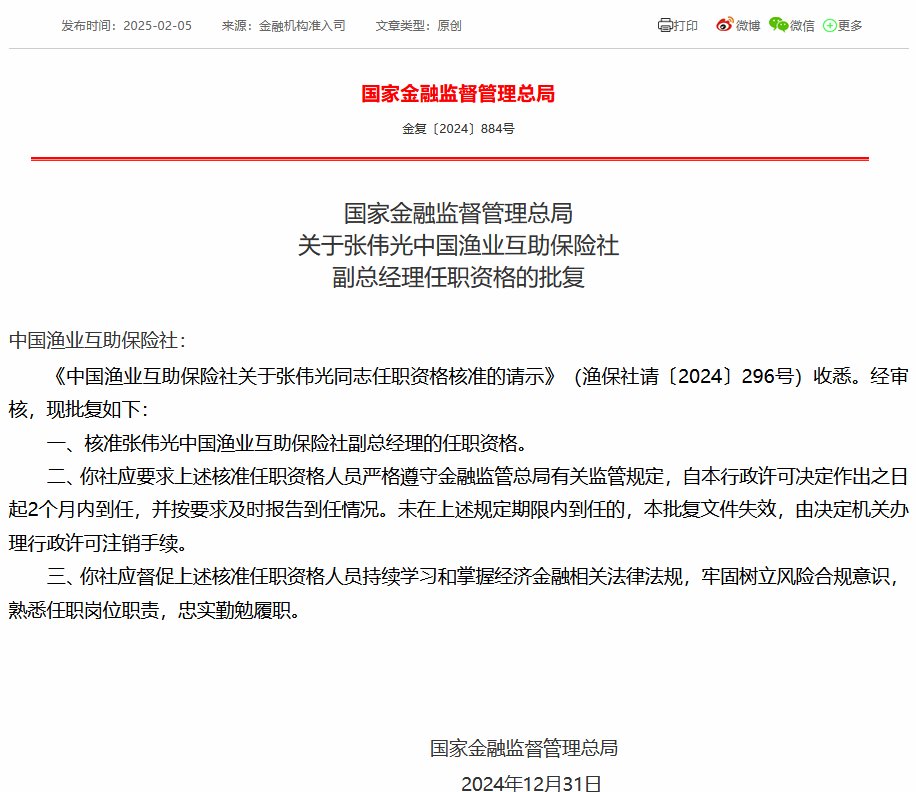The width and height of the screenshot is (916, 792).
Task: Click the title line 副总经理任职资格的批复
Action: (458, 277)
